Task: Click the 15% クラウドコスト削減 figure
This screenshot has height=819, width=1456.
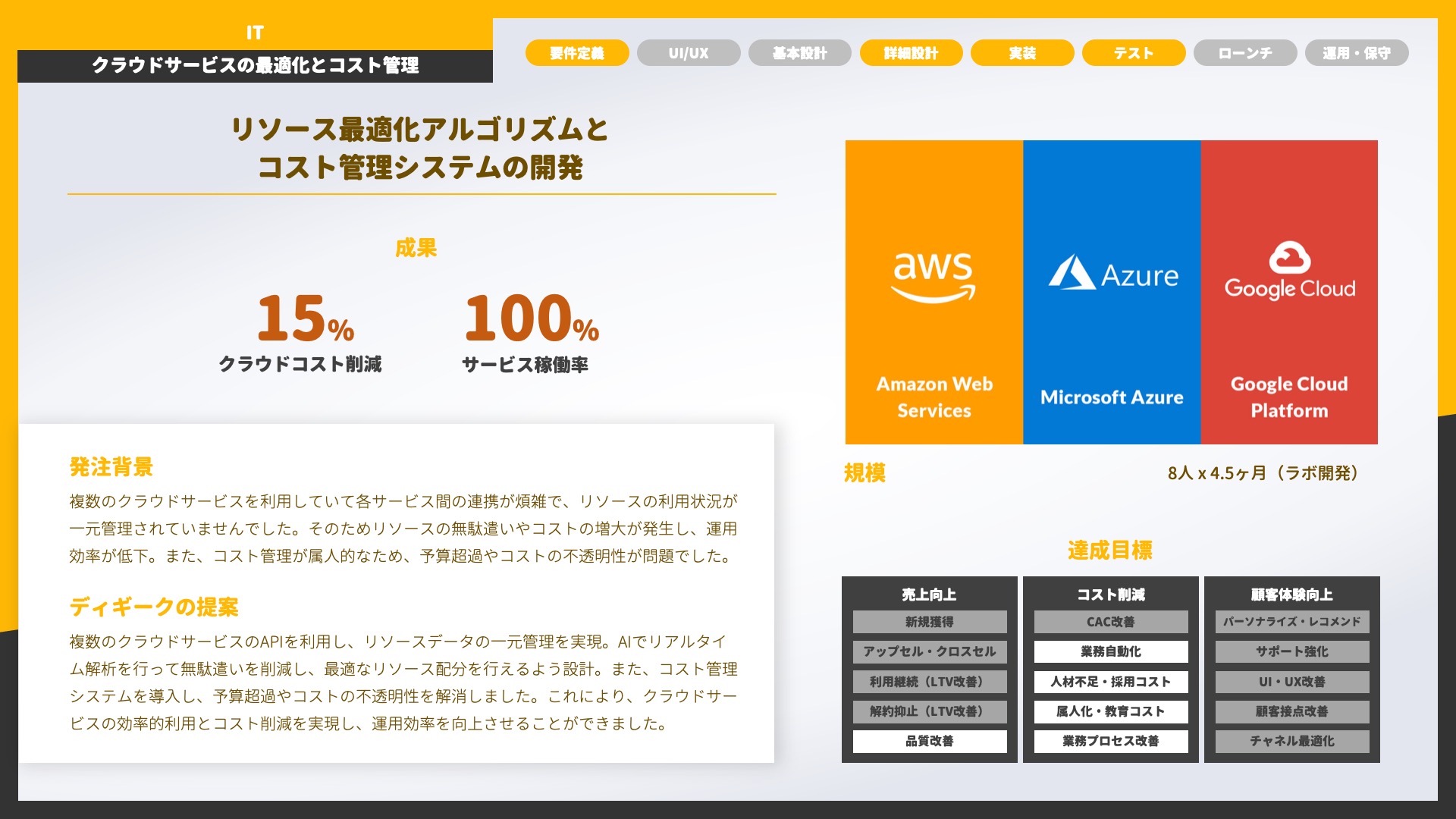Action: (x=305, y=318)
